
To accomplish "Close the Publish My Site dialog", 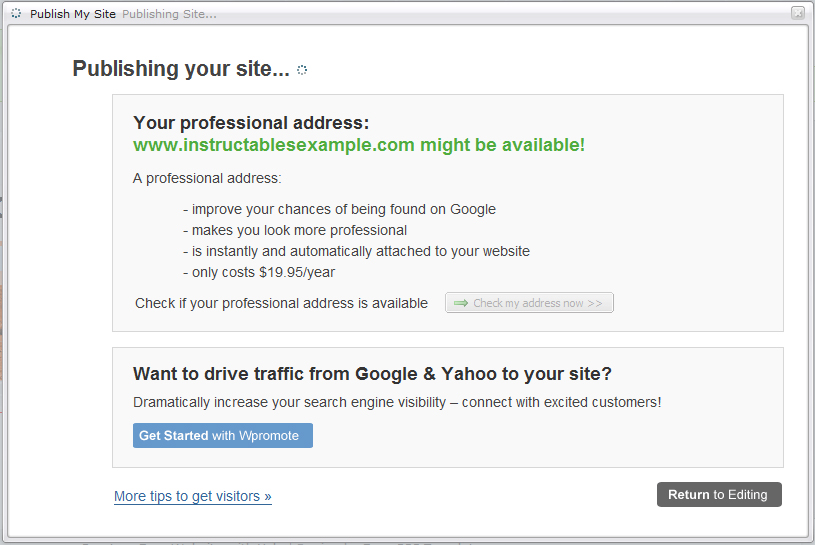I will [797, 13].
